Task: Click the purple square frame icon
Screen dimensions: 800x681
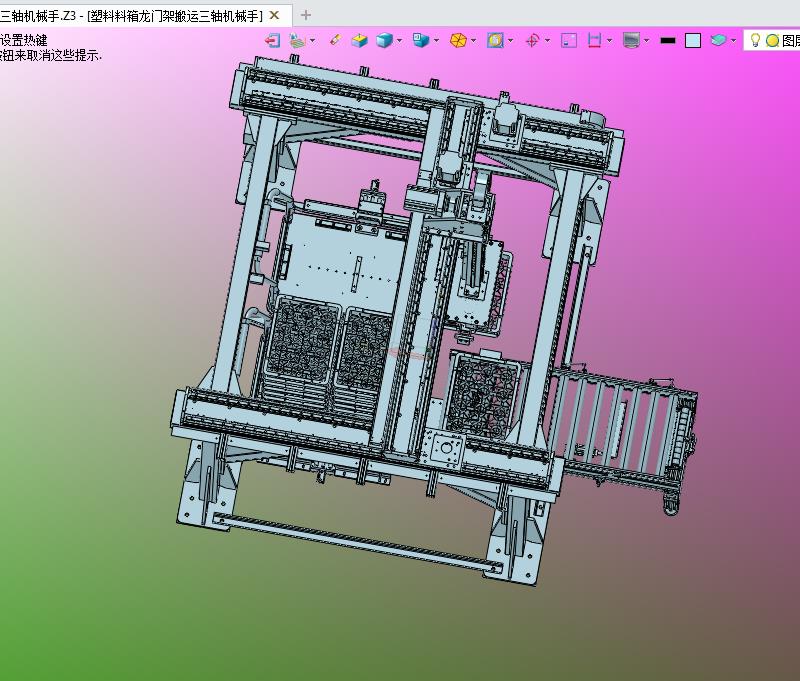Action: point(569,40)
